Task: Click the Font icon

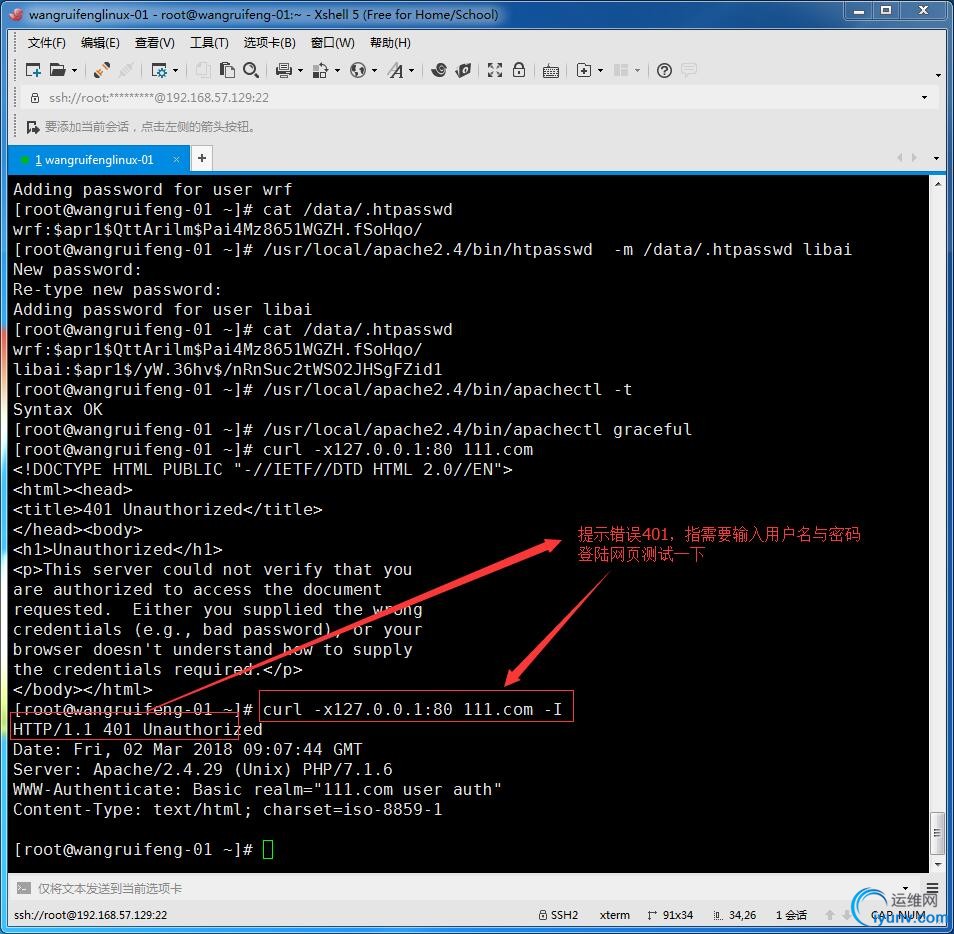Action: pos(395,71)
